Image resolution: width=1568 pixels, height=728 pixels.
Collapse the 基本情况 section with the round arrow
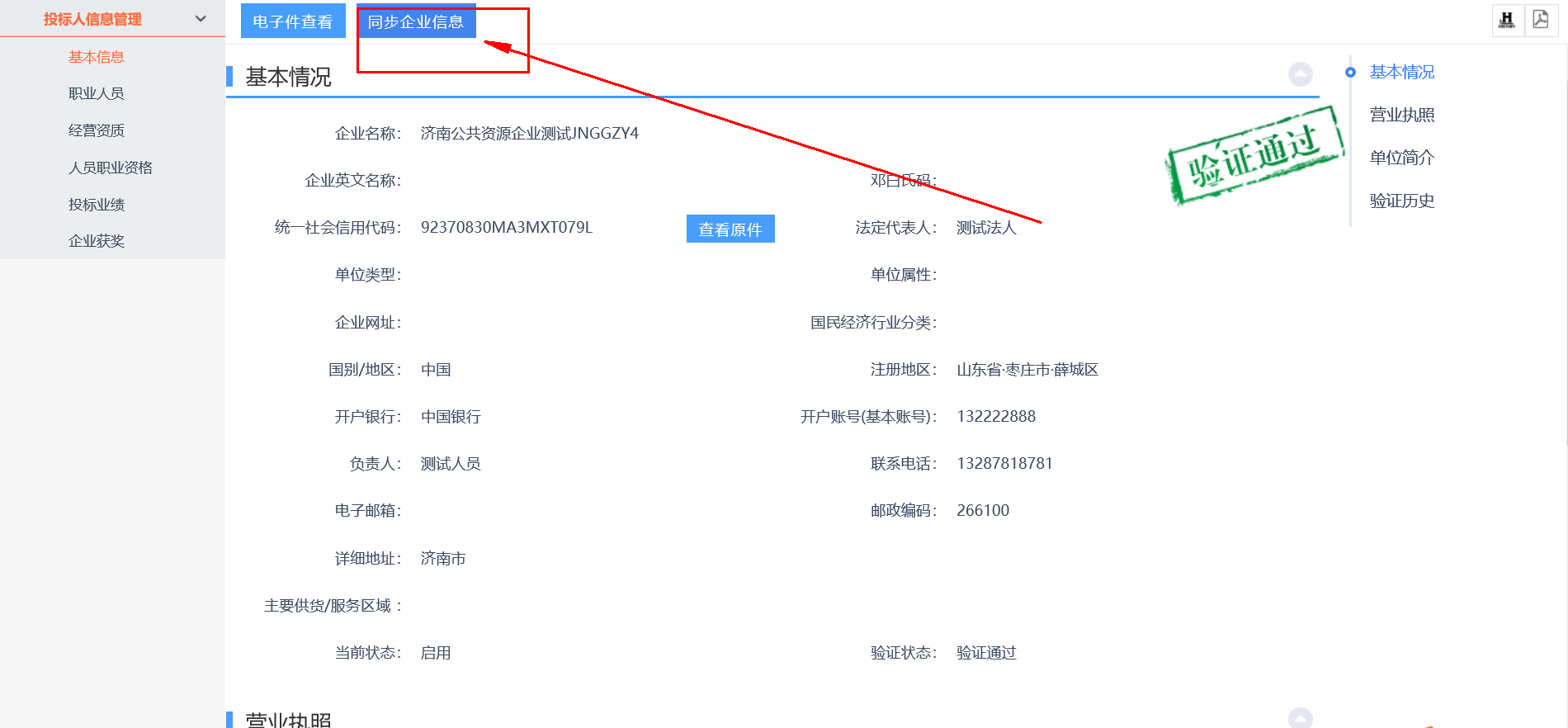(1300, 74)
